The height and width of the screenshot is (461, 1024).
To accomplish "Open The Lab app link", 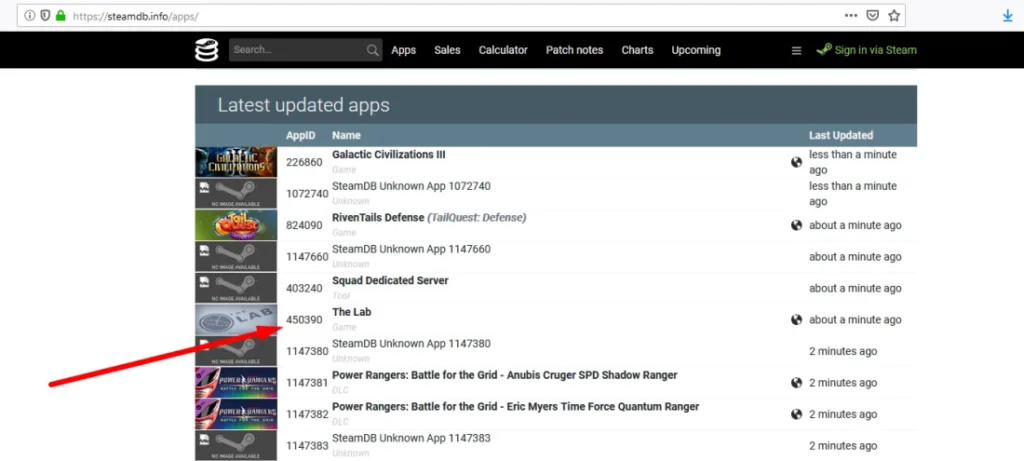I will click(x=351, y=312).
